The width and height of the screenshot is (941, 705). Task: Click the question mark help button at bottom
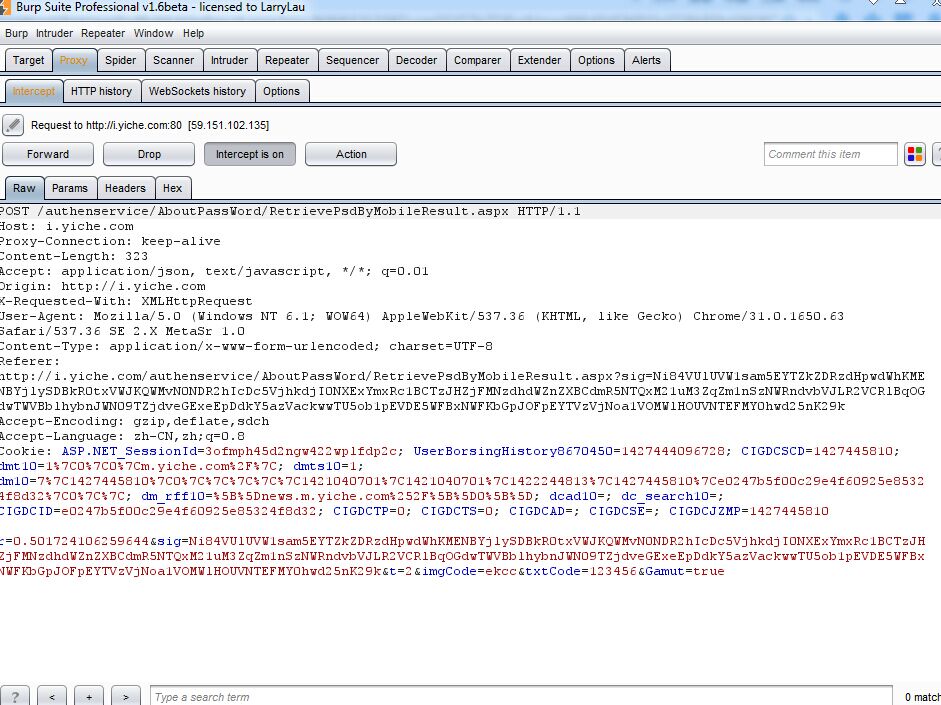(x=15, y=697)
